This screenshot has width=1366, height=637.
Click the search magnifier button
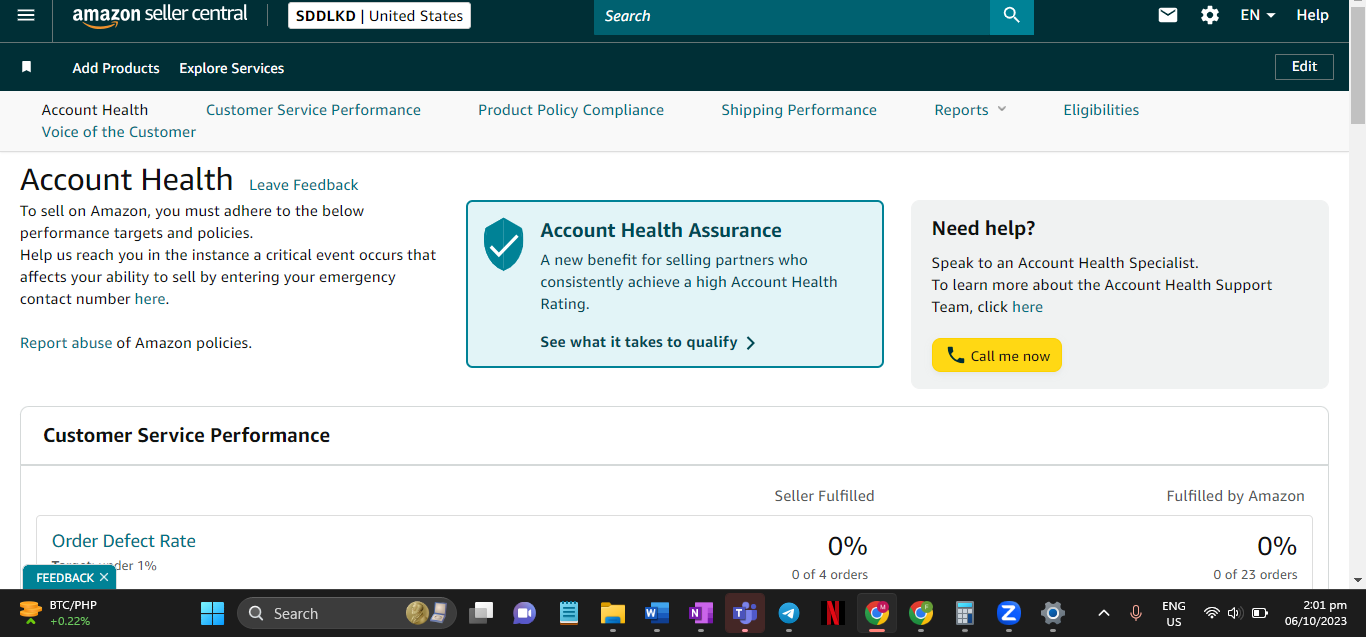[1011, 15]
